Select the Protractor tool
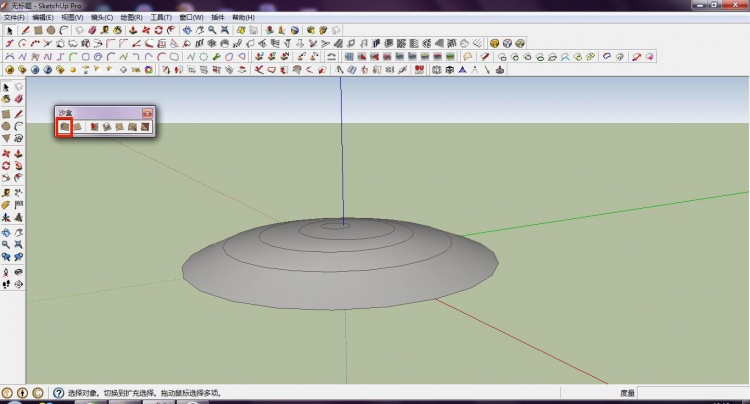This screenshot has width=750, height=404. tap(6, 205)
